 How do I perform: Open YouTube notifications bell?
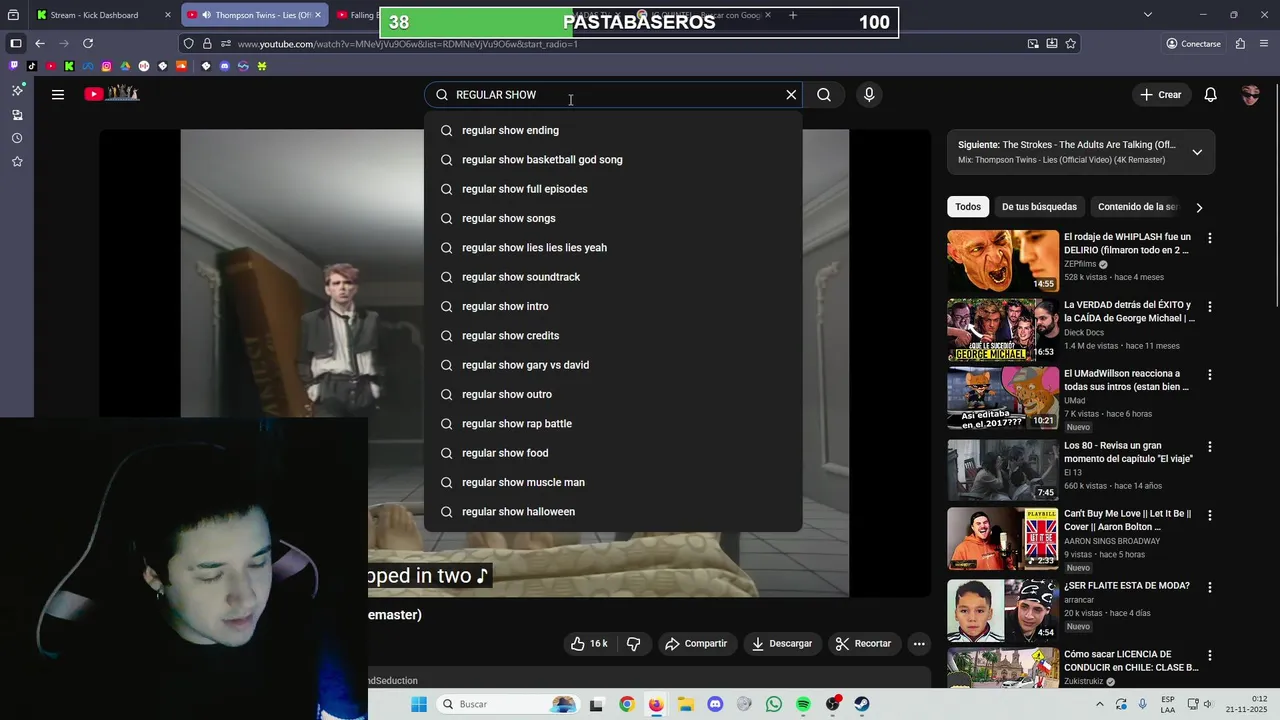[1210, 94]
